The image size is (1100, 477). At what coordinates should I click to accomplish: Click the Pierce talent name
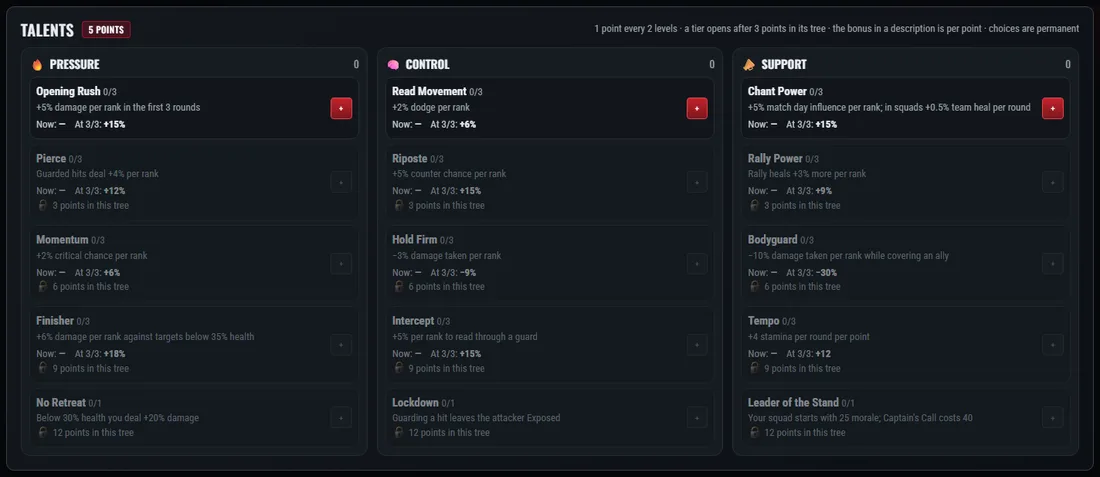51,159
